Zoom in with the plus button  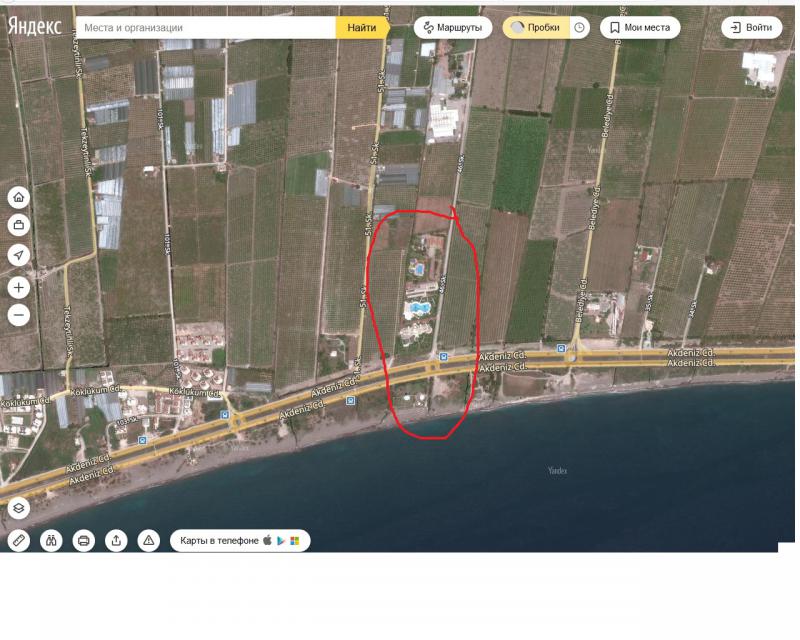tap(18, 288)
